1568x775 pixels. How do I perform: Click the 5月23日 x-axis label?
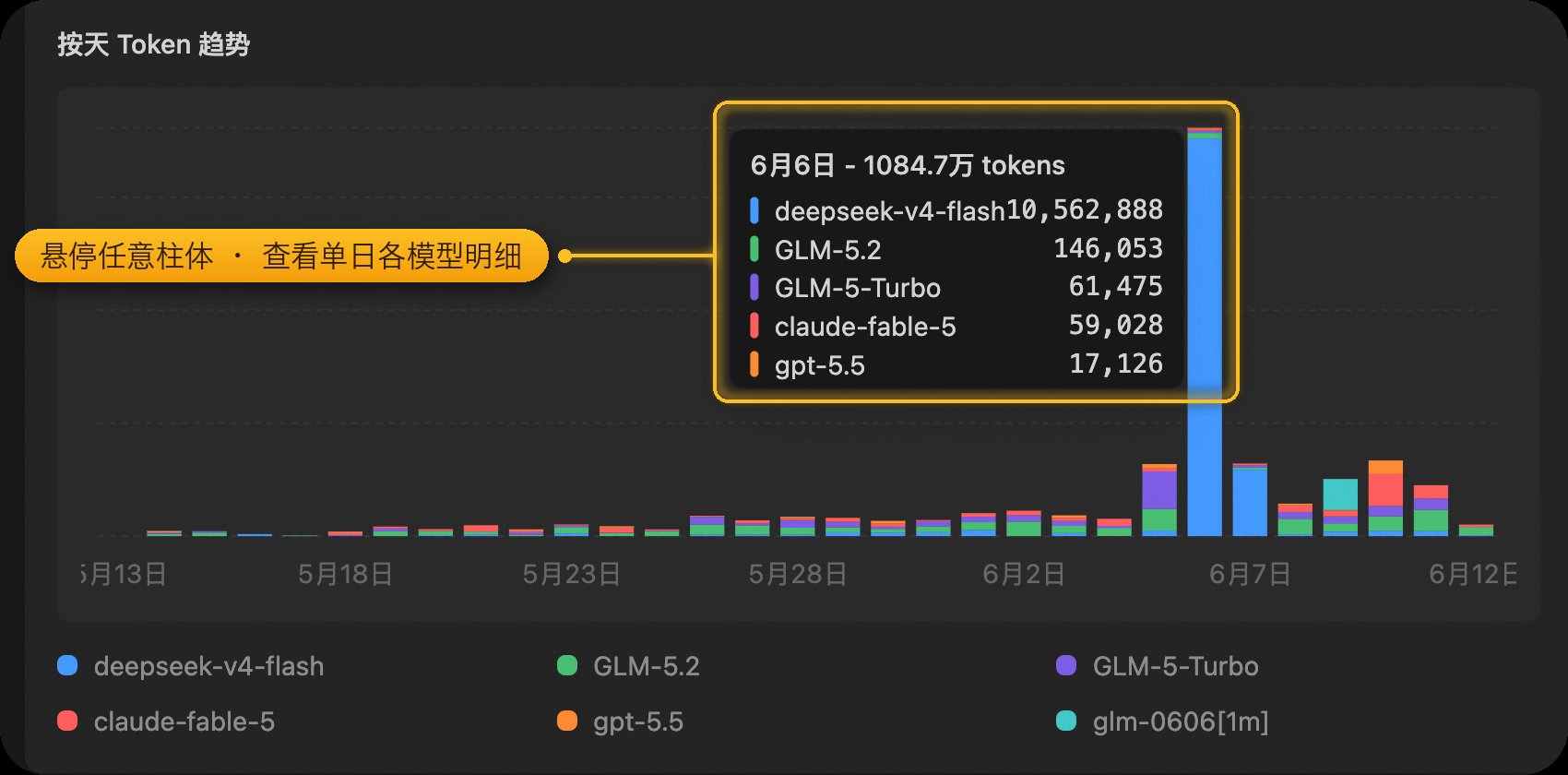pos(572,574)
